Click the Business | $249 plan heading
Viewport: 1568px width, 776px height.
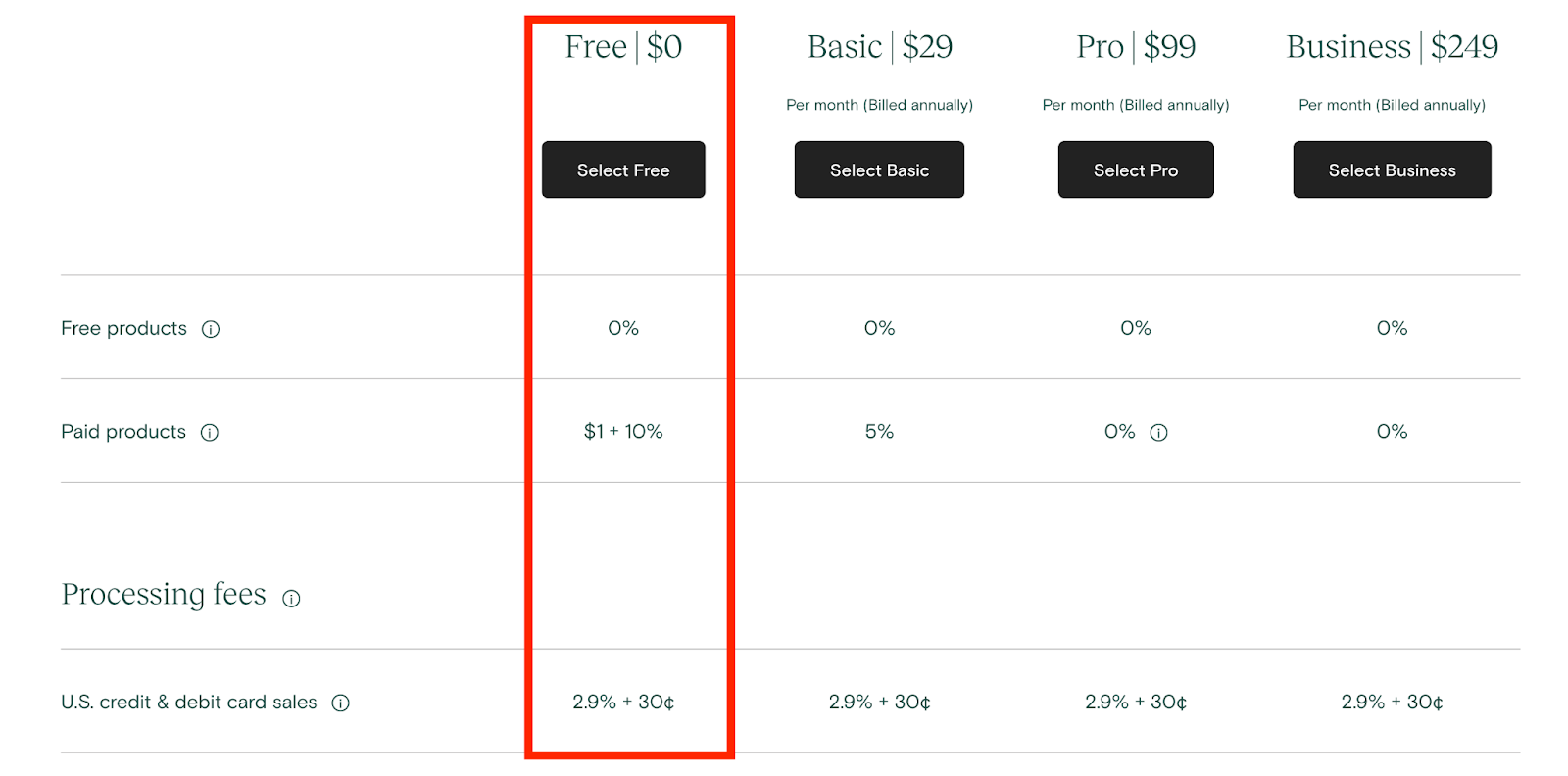pos(1393,46)
